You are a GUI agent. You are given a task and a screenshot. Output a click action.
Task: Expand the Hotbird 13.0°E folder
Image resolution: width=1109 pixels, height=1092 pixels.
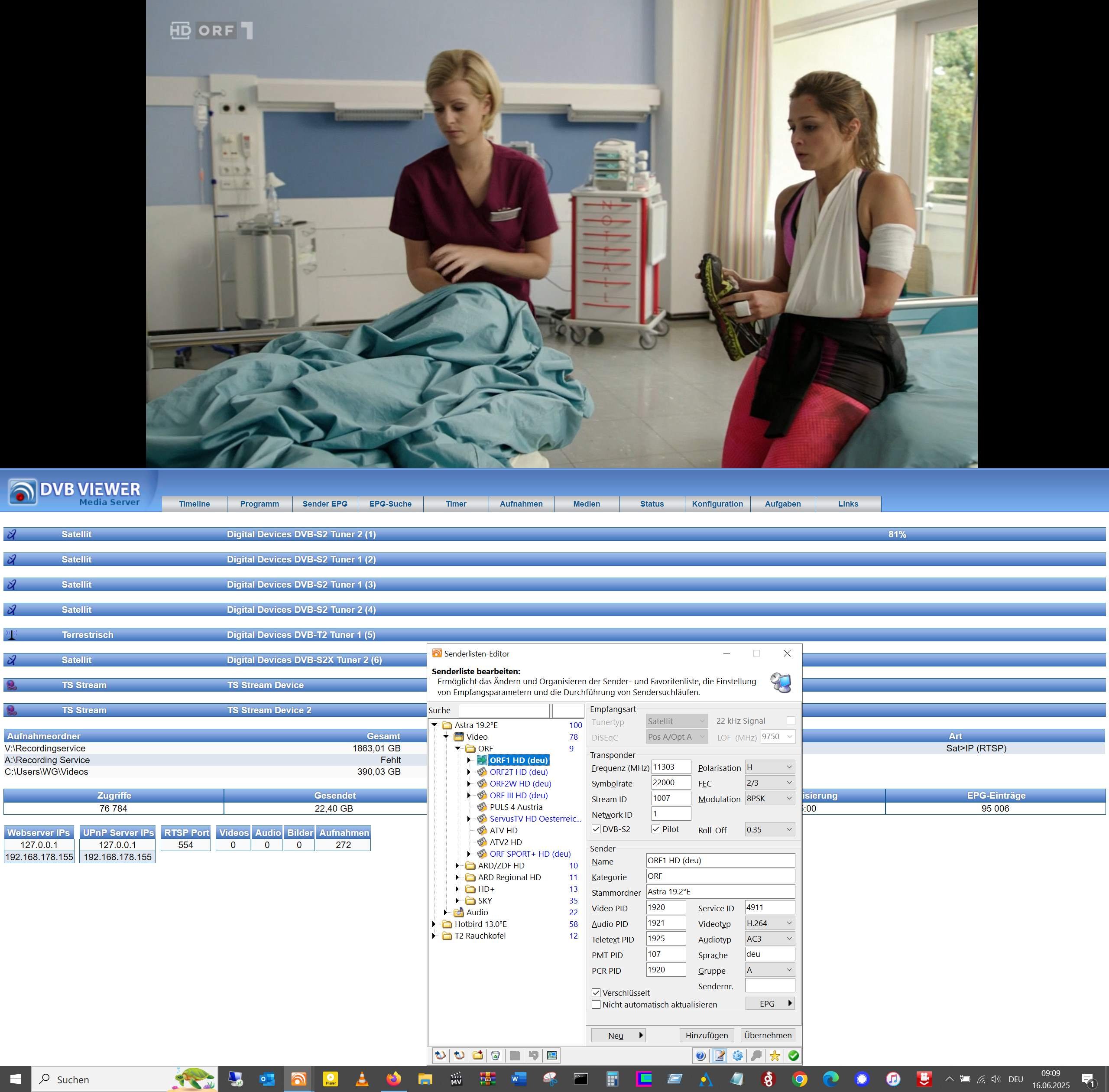tap(434, 924)
